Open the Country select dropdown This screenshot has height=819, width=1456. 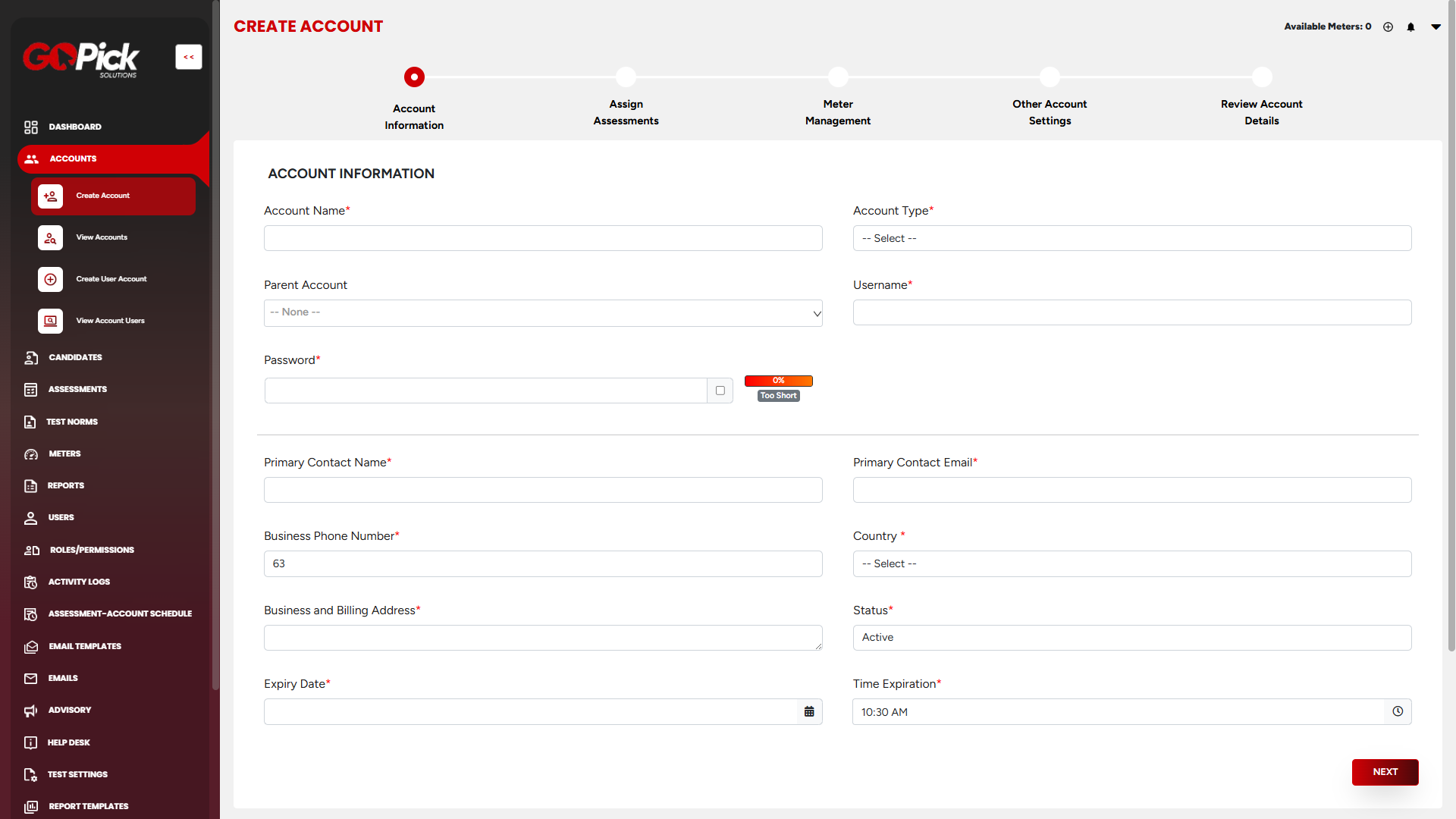click(1131, 563)
